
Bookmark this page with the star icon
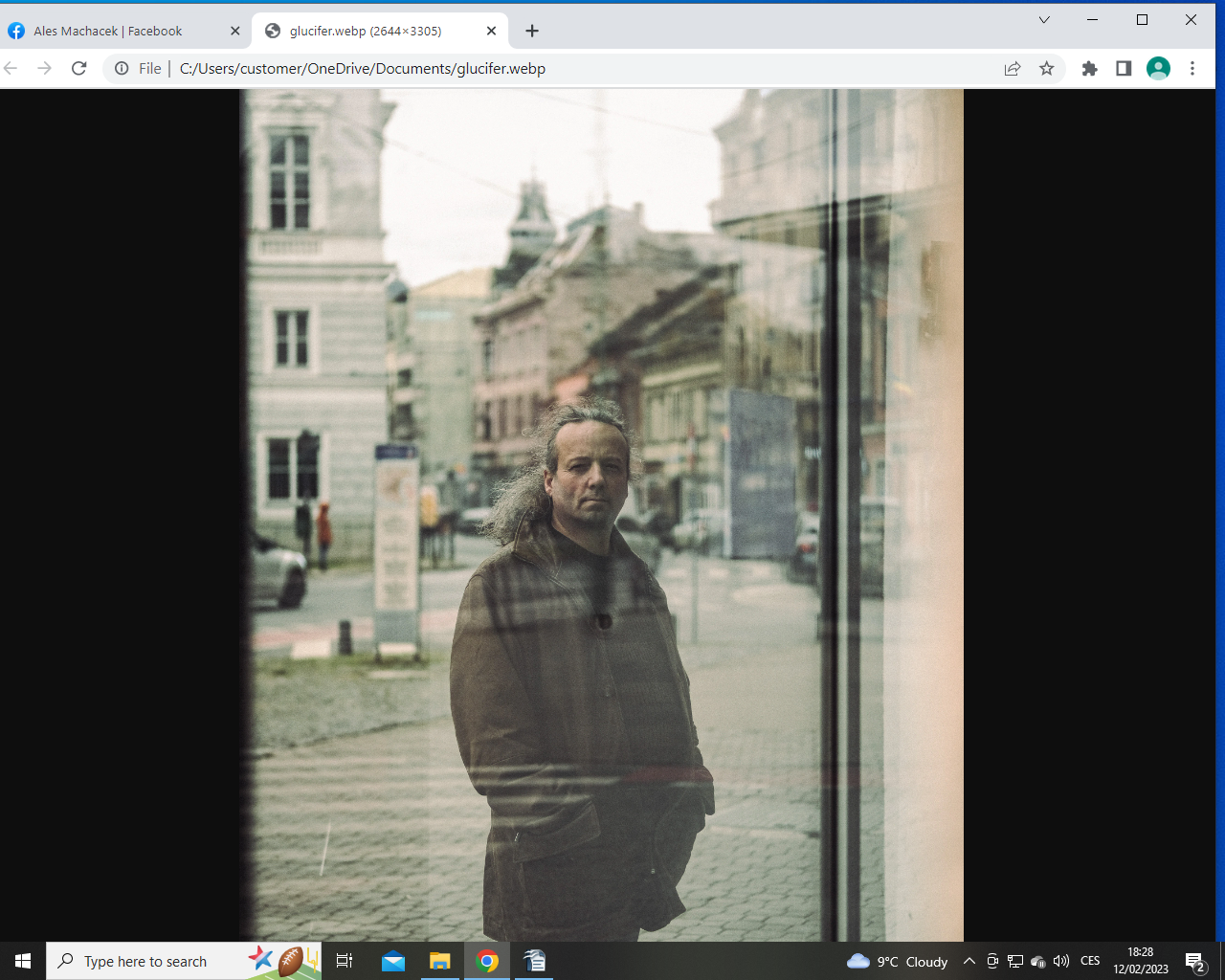tap(1047, 68)
